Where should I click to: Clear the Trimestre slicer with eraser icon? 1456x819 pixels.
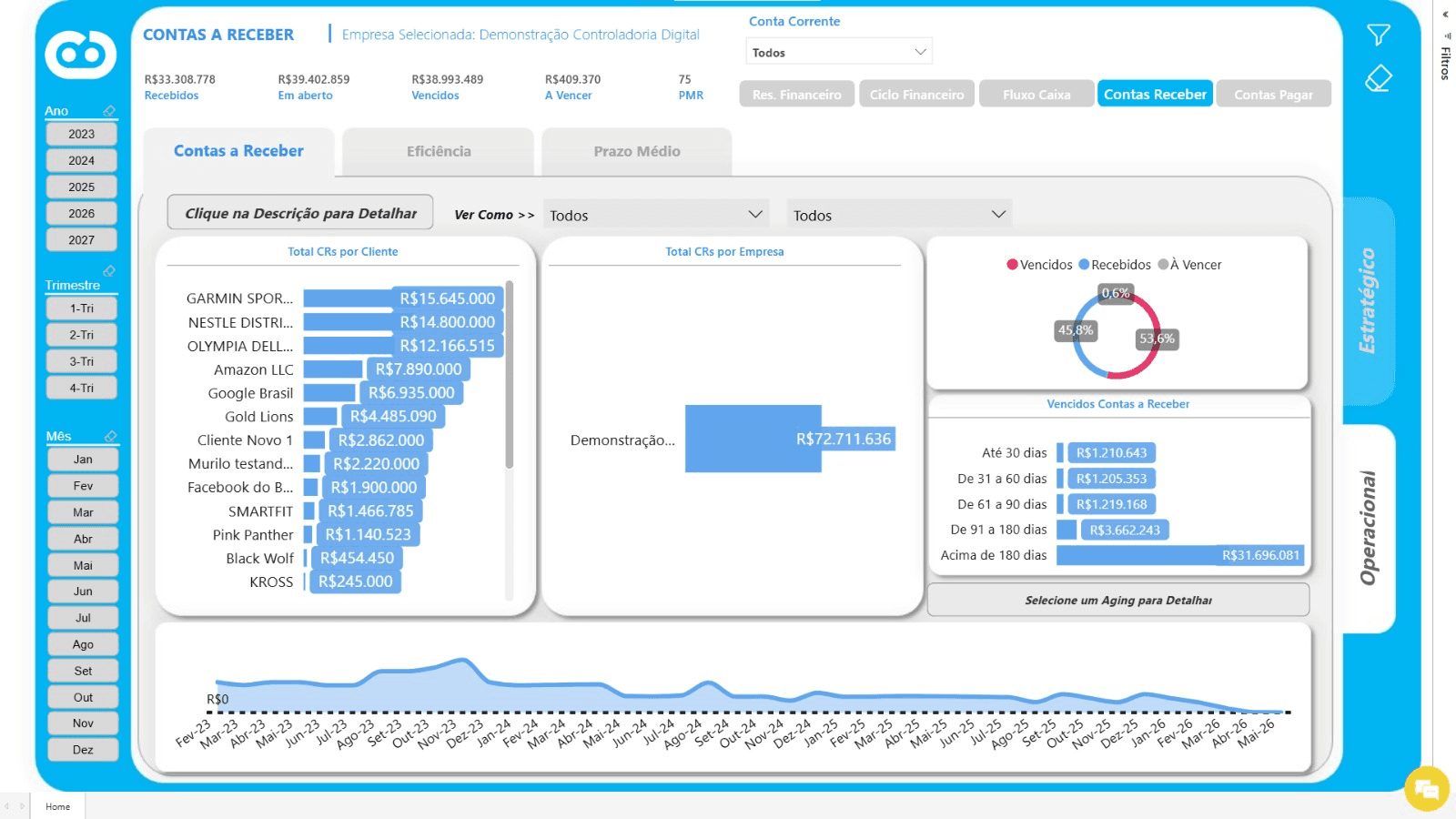coord(109,271)
